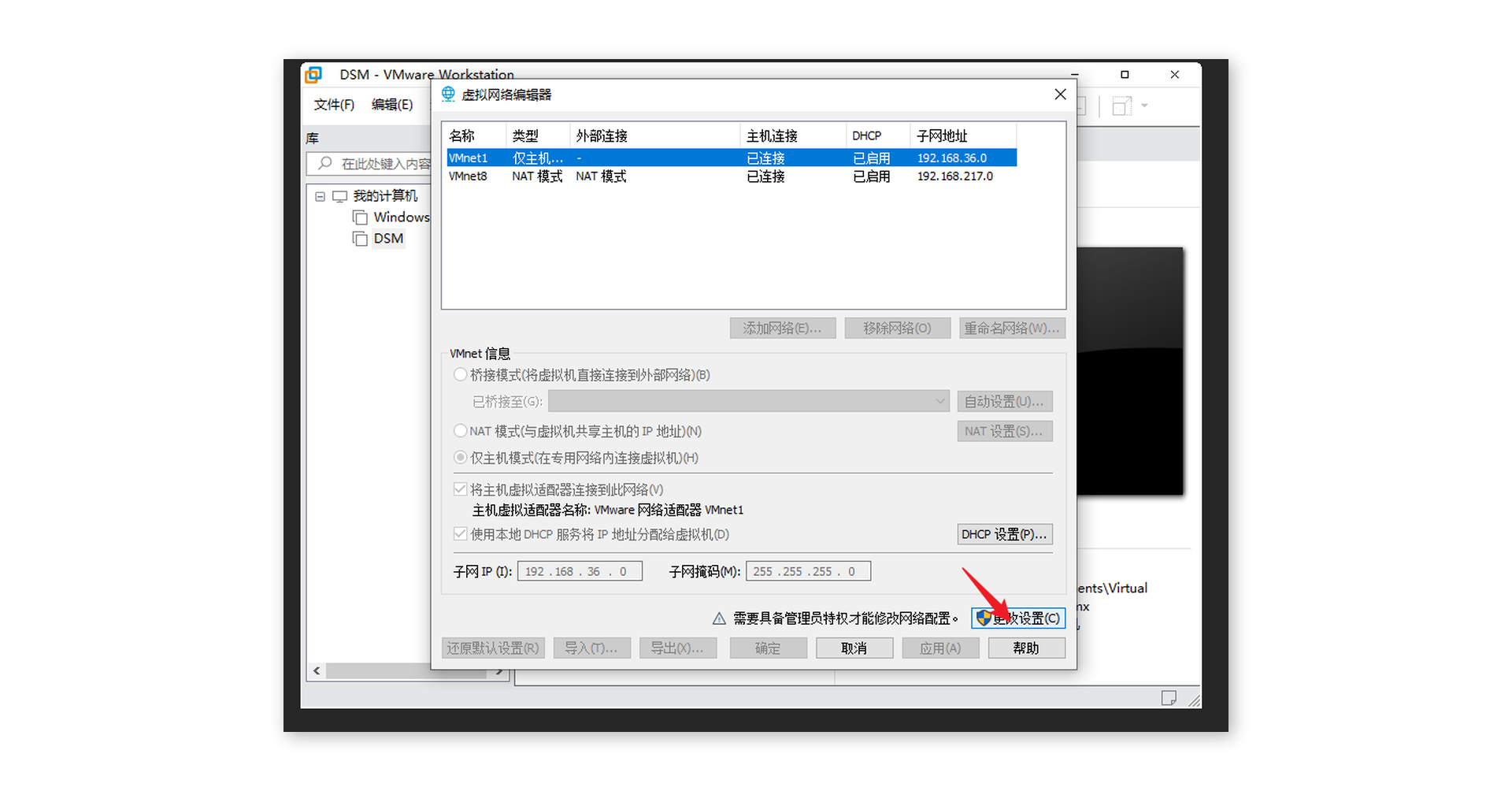1512x791 pixels.
Task: Click the library horizontal scrollbar thumb
Action: pos(406,671)
